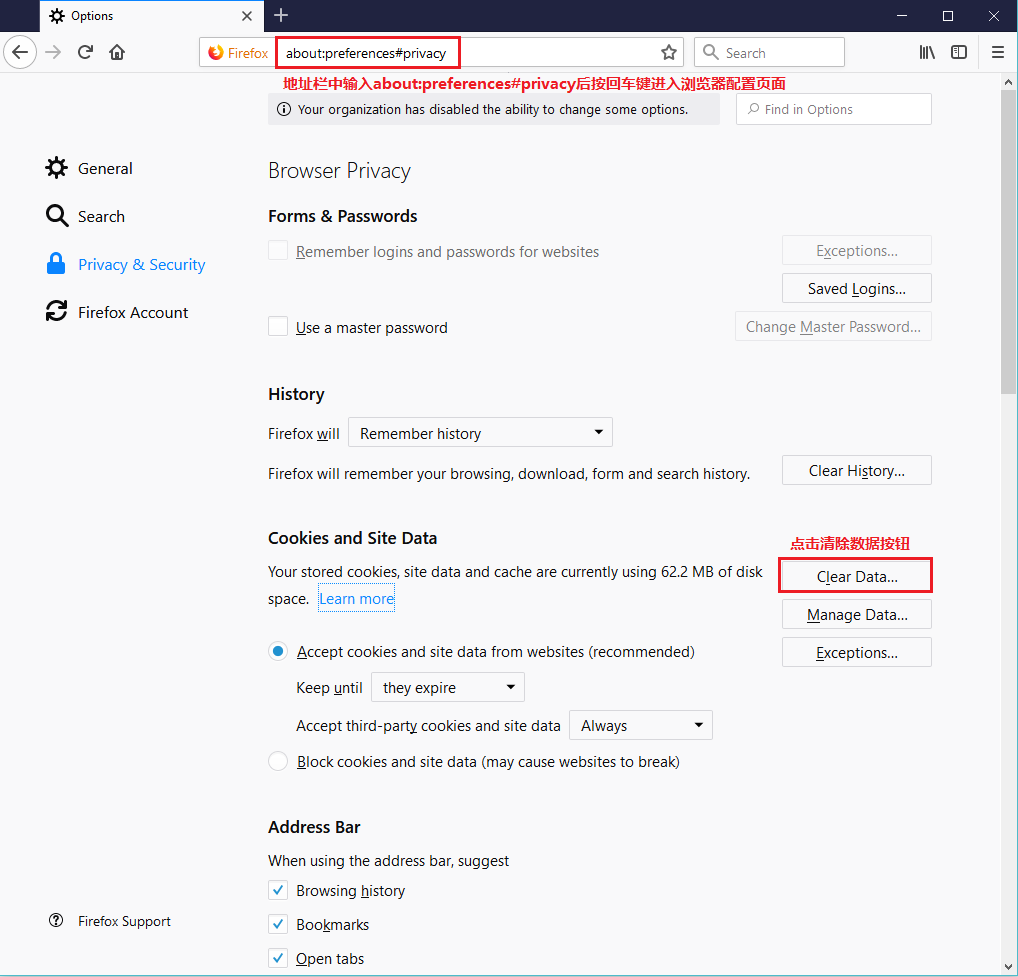Click the Forward arrow button

[x=53, y=52]
